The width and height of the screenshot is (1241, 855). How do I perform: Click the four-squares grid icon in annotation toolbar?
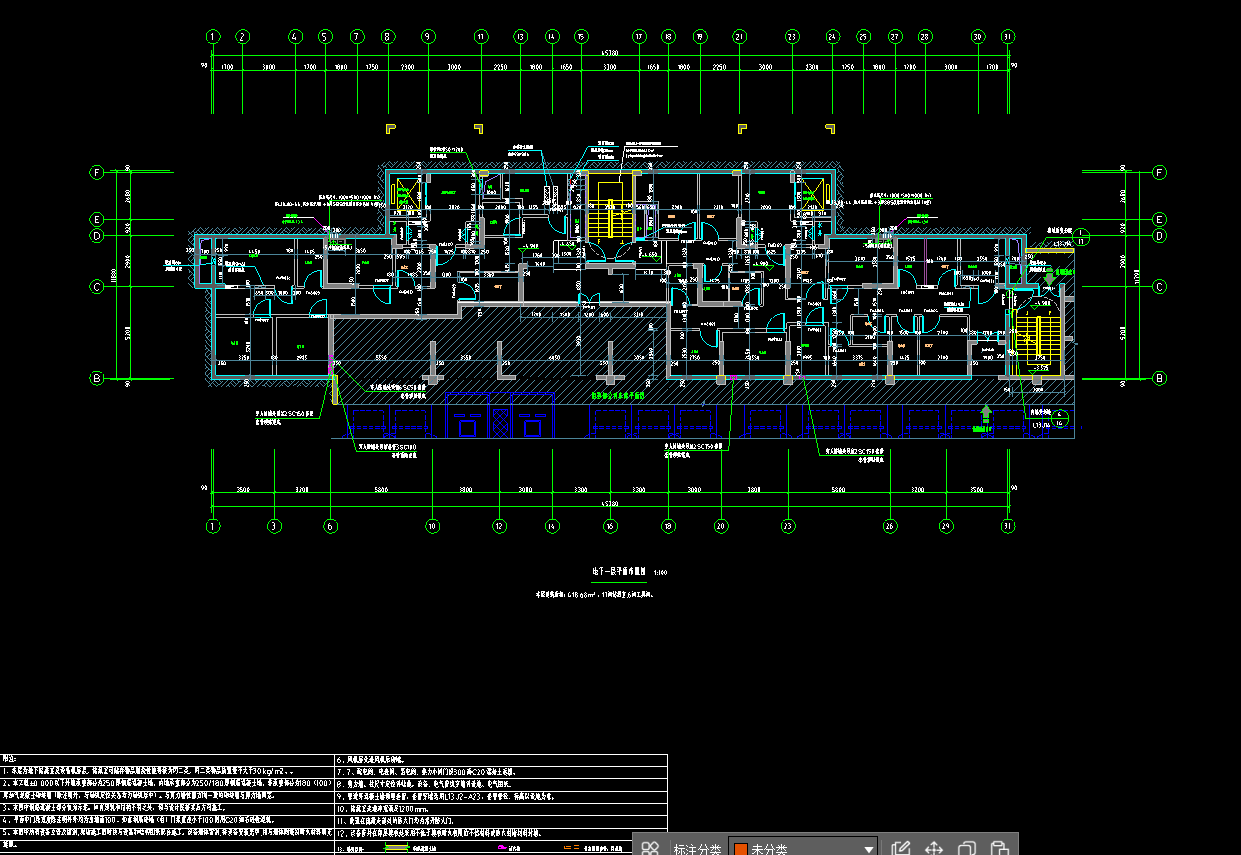click(x=650, y=848)
